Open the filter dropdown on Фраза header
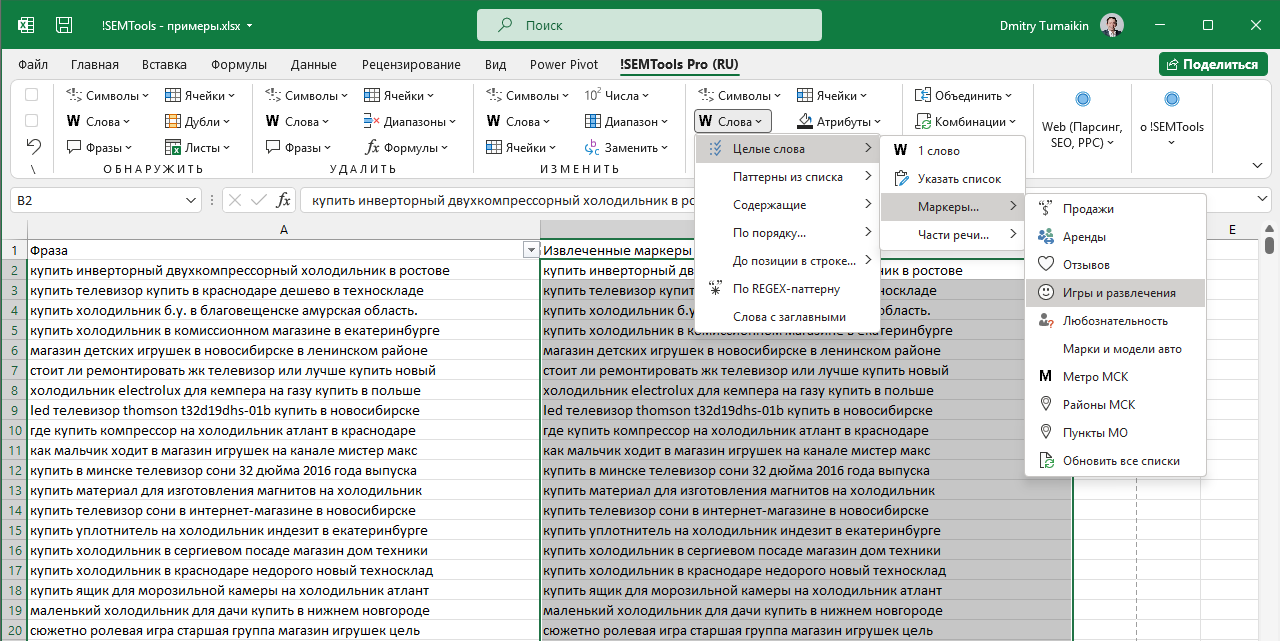 pos(531,250)
